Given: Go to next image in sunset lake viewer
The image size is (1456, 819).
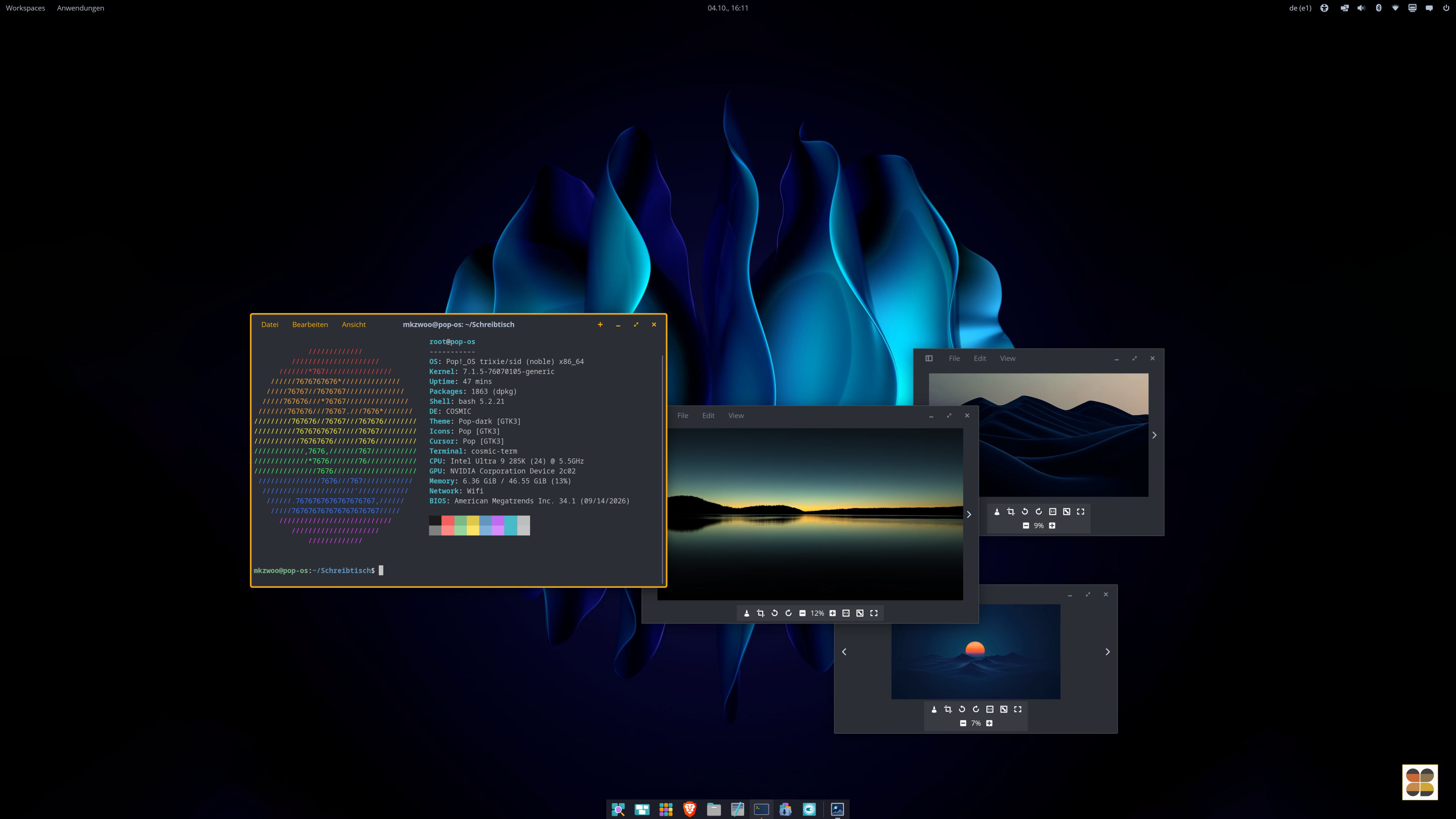Looking at the screenshot, I should click(x=969, y=515).
